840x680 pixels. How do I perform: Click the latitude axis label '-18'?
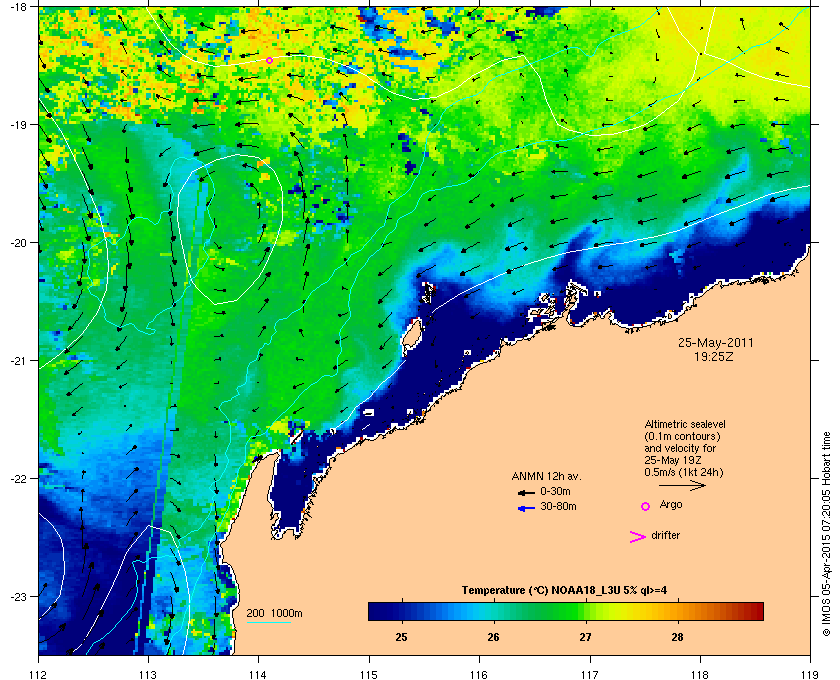coord(19,6)
